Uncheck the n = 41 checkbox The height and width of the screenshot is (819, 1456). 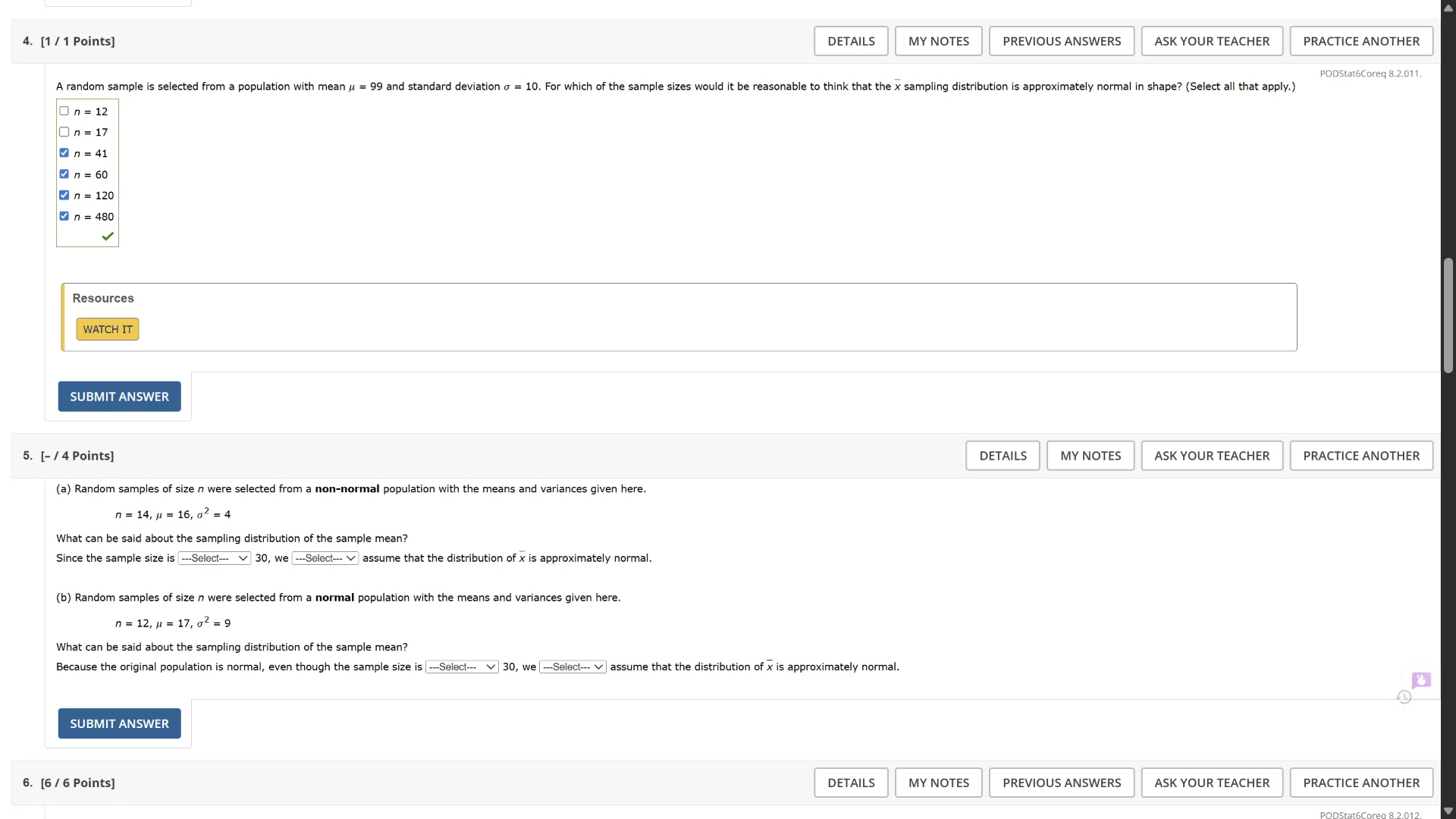point(64,153)
